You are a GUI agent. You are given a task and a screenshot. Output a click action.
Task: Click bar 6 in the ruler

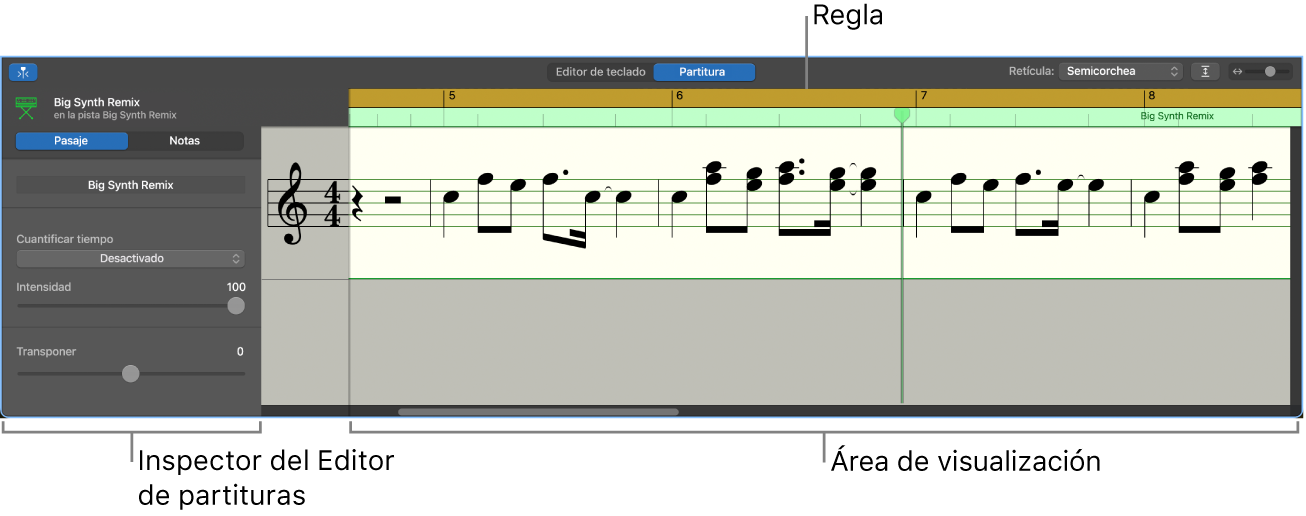679,97
